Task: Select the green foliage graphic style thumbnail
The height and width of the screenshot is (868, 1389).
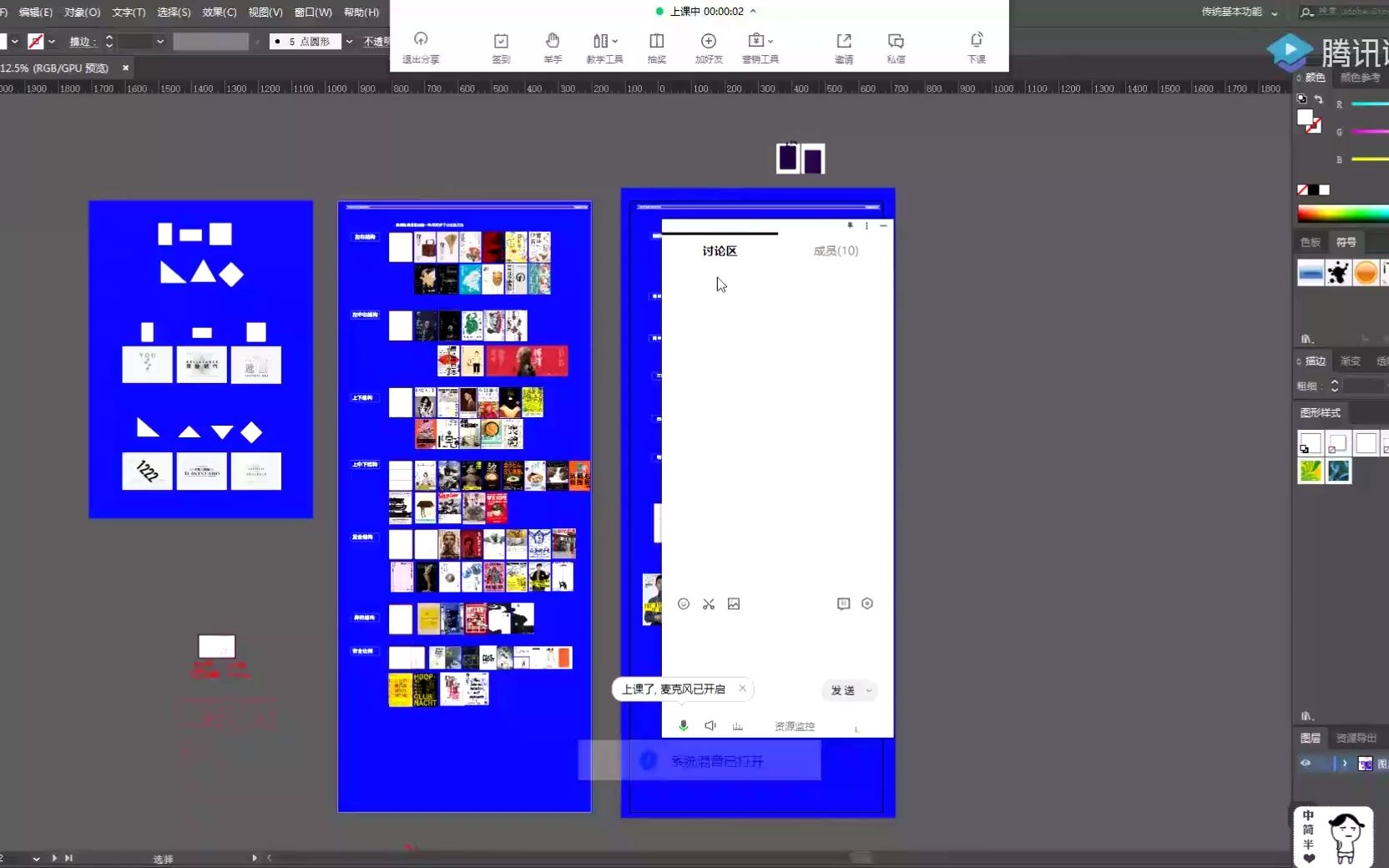Action: point(1311,471)
